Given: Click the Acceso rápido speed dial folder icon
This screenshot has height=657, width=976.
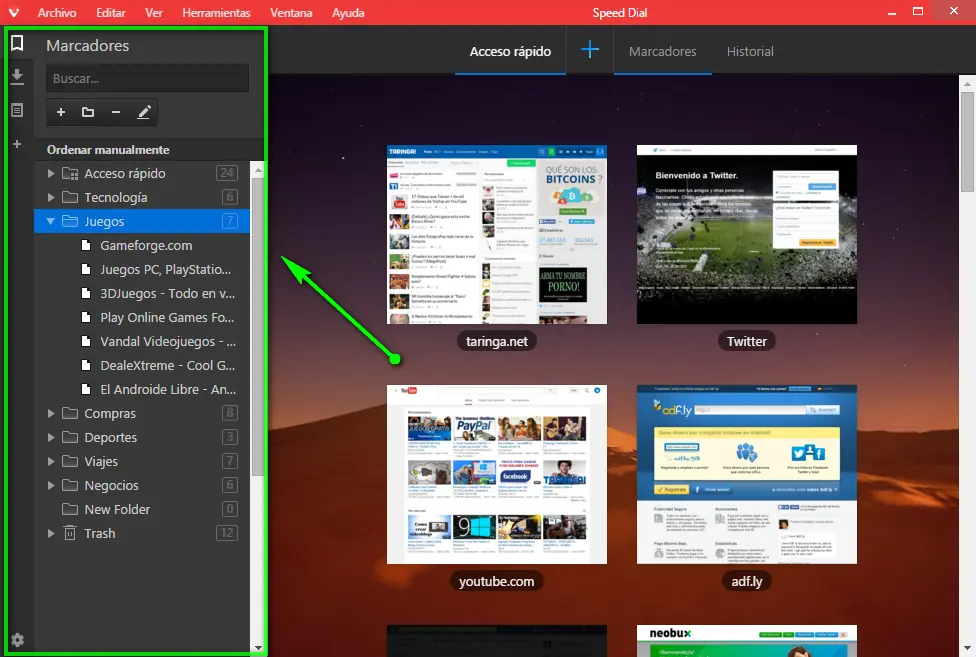Looking at the screenshot, I should point(70,174).
